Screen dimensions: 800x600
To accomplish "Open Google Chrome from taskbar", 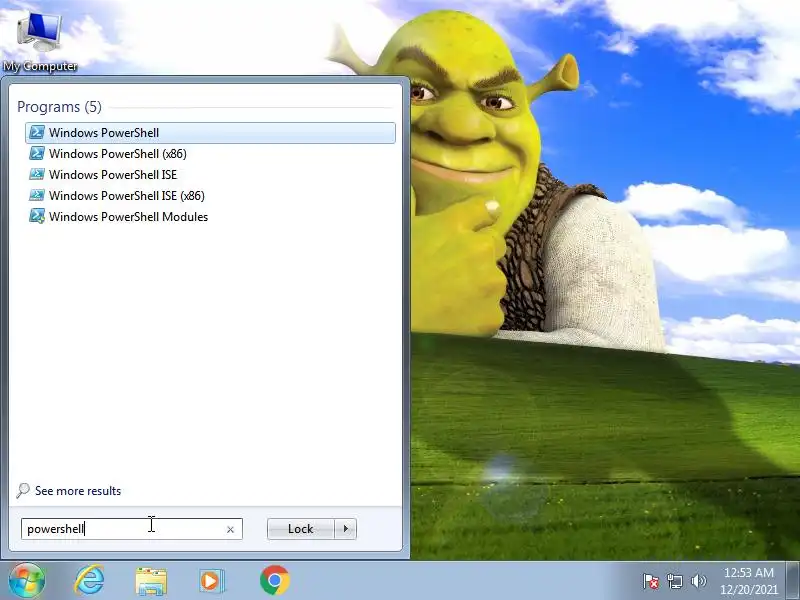I will tap(274, 581).
